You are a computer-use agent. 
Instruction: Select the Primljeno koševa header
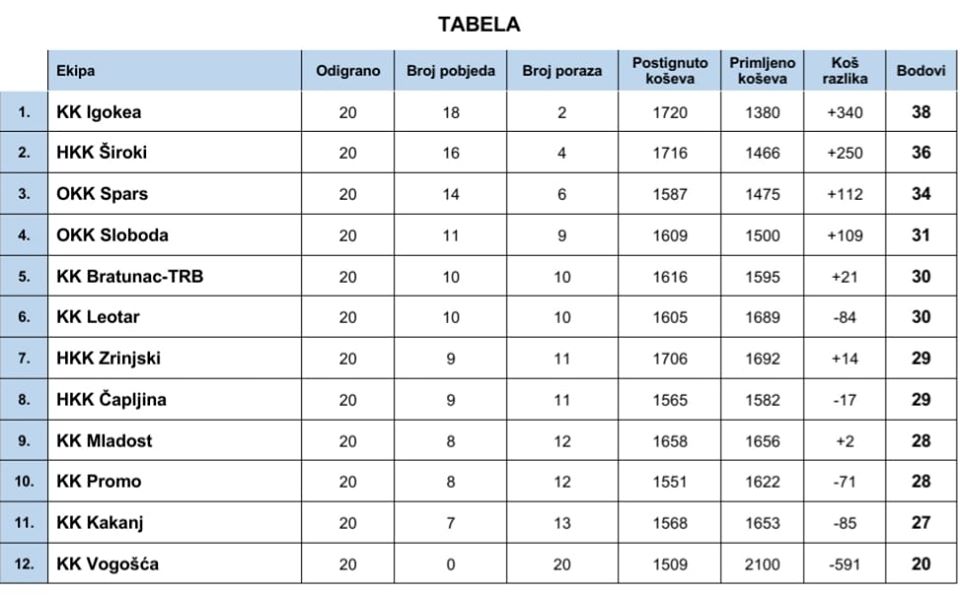pyautogui.click(x=762, y=70)
